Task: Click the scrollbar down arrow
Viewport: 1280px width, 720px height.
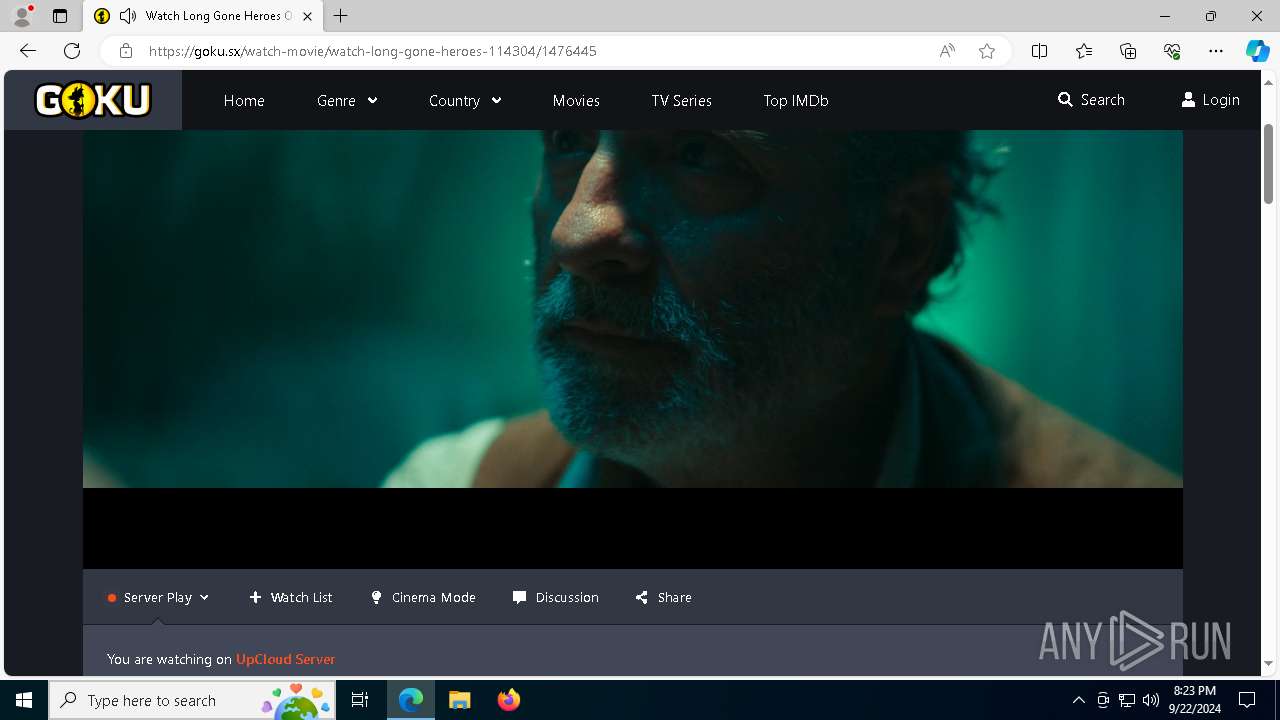Action: 1268,663
